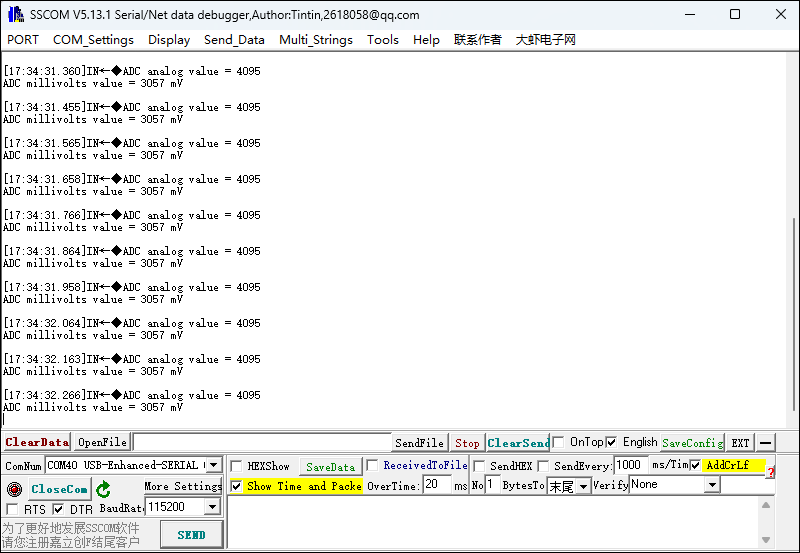The image size is (800, 553).
Task: Click the SendEvery interval input field
Action: pyautogui.click(x=630, y=465)
